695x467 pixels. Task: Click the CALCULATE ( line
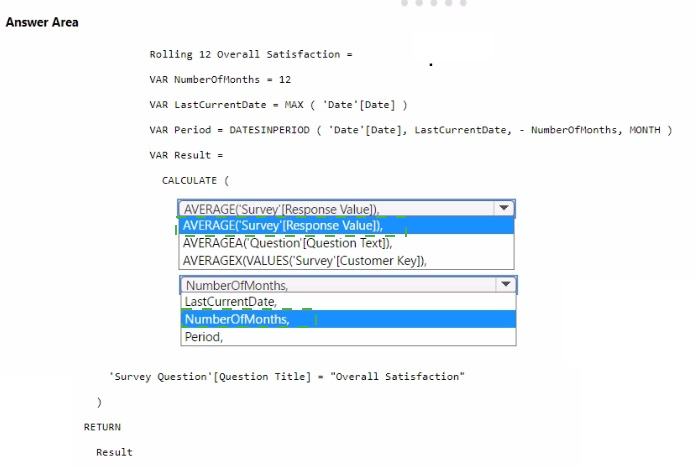(x=196, y=180)
